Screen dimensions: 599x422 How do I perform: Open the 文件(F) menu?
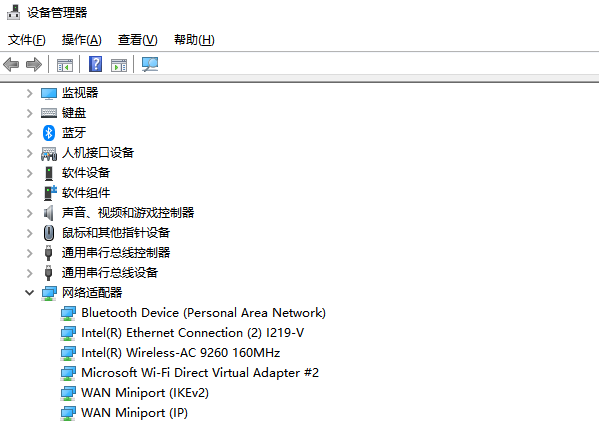pyautogui.click(x=27, y=40)
